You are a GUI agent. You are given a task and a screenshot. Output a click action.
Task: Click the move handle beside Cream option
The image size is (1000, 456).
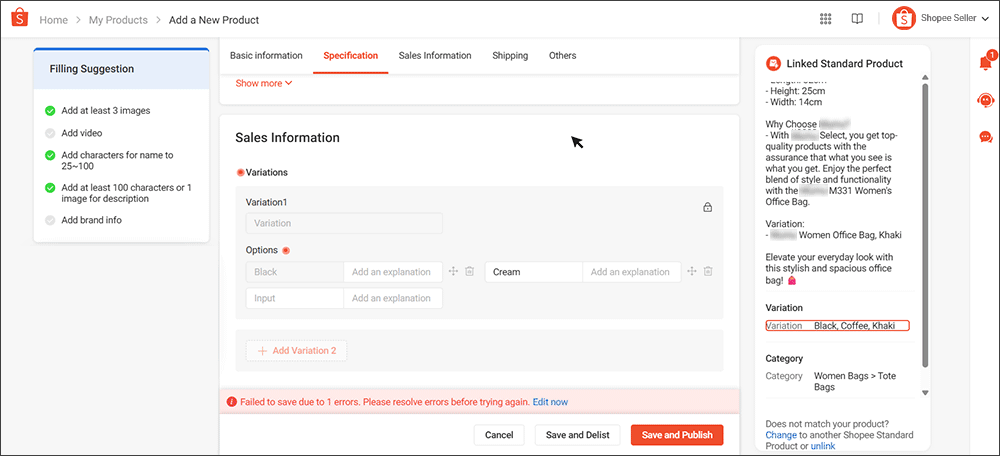[x=692, y=272]
